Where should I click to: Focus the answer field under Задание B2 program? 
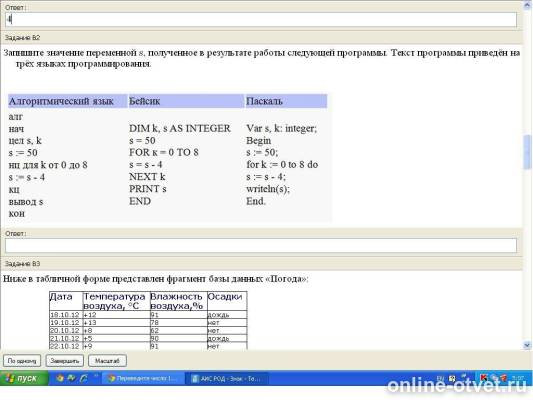[261, 245]
